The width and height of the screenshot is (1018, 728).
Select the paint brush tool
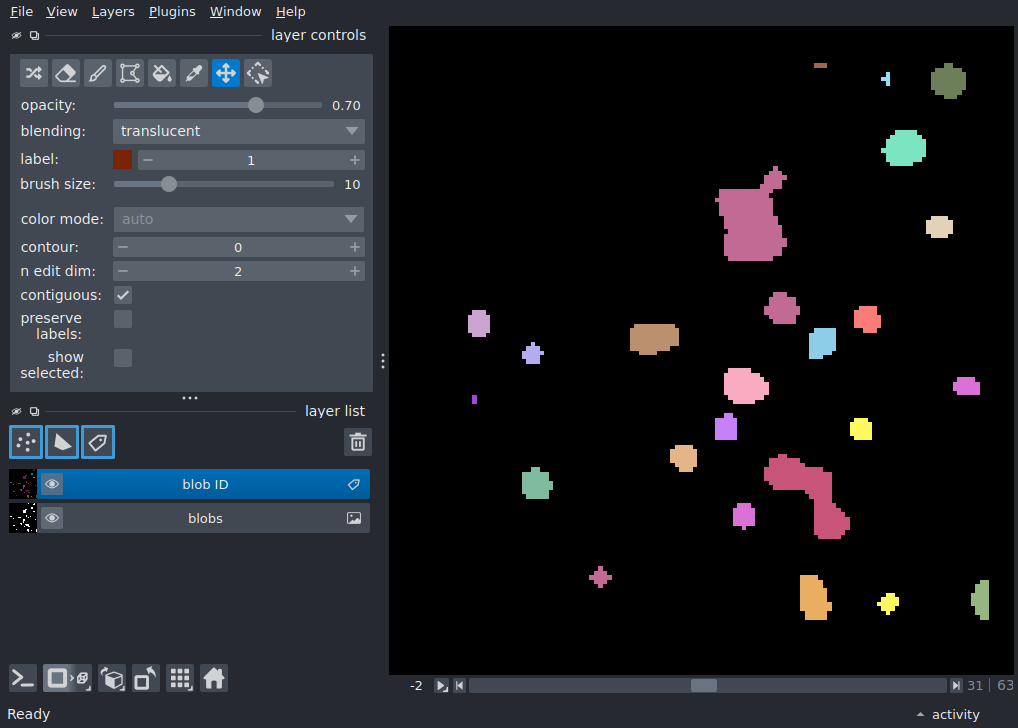click(97, 73)
